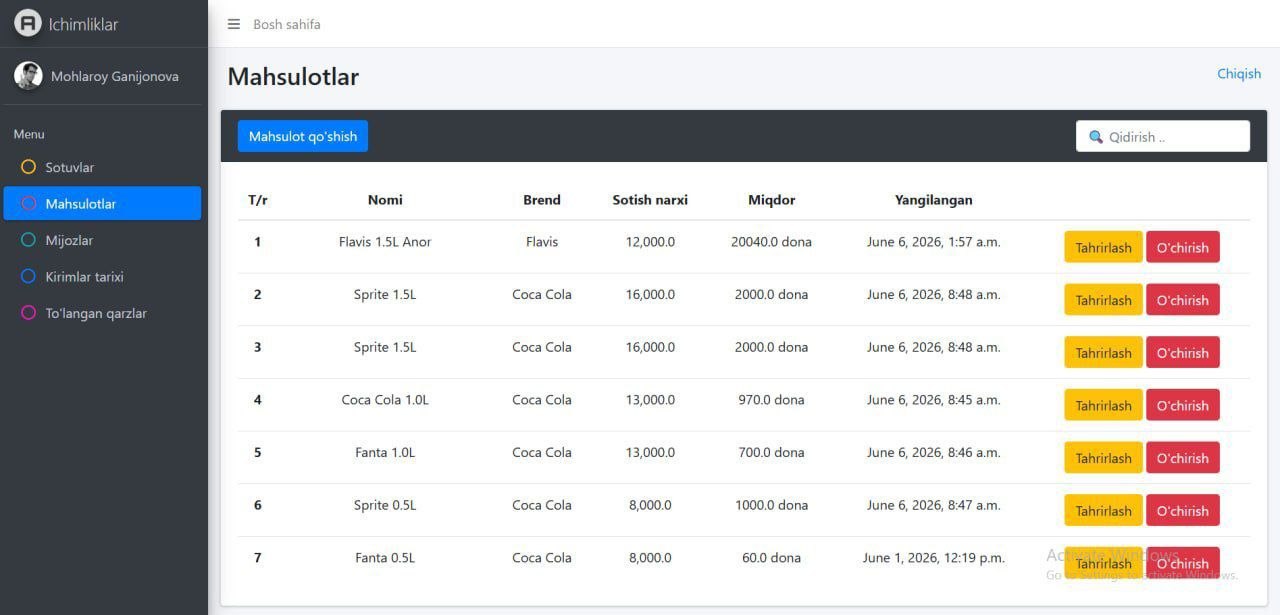Click Tahrirlash for row 3 Sprite 1.5L
Screen dimensions: 1280x615
[1103, 353]
